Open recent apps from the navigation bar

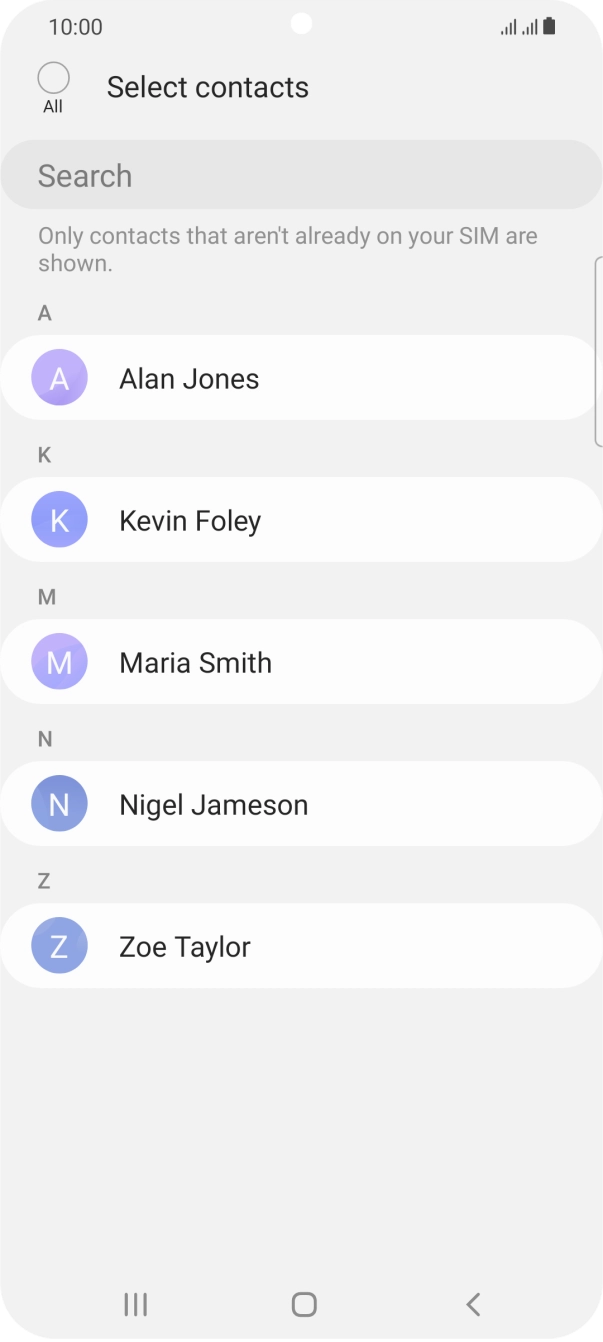[x=135, y=1304]
